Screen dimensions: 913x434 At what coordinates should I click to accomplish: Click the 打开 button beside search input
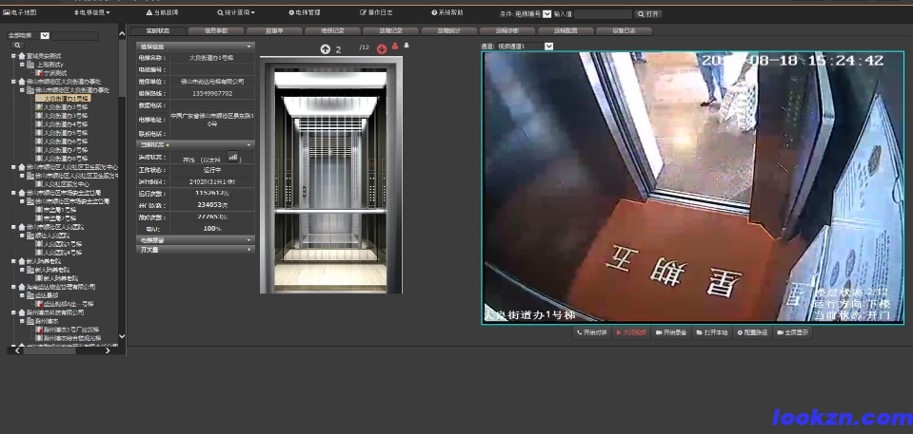pyautogui.click(x=648, y=14)
